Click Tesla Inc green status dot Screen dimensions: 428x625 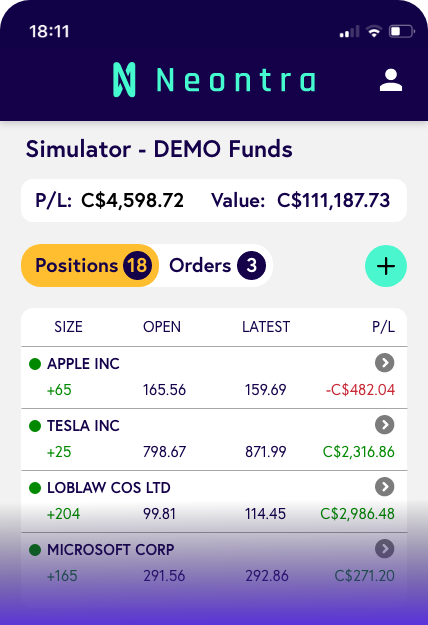tap(35, 426)
